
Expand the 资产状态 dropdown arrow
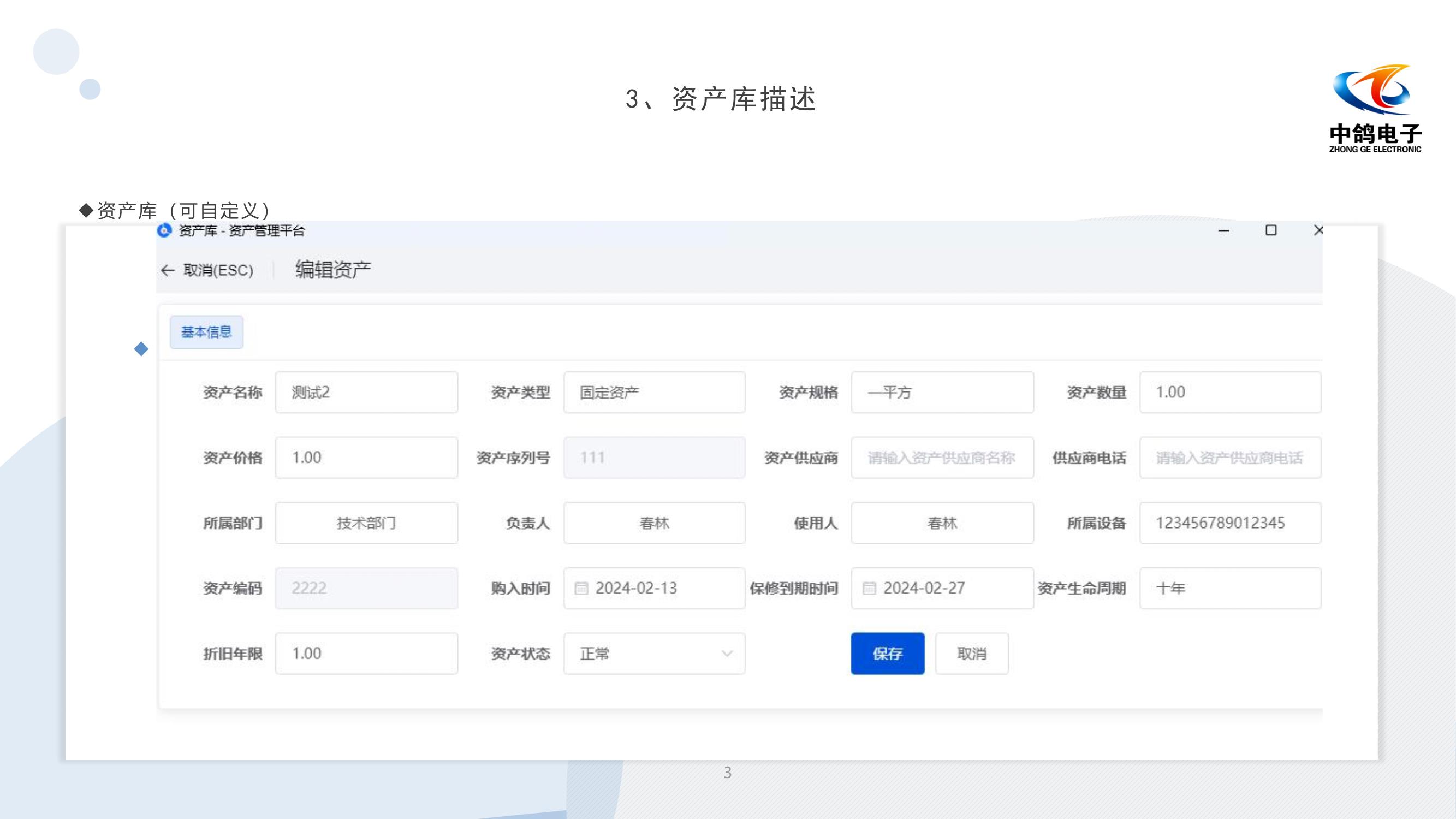pyautogui.click(x=727, y=654)
